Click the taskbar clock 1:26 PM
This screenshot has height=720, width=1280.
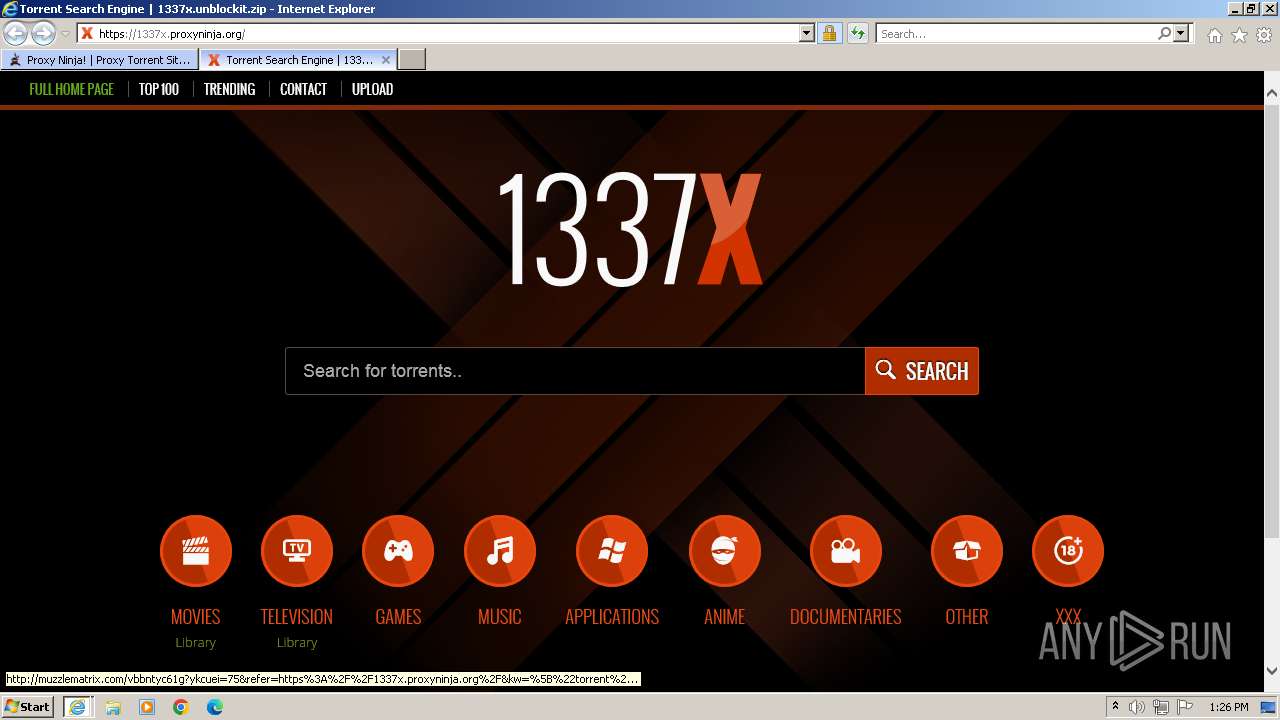[1229, 707]
